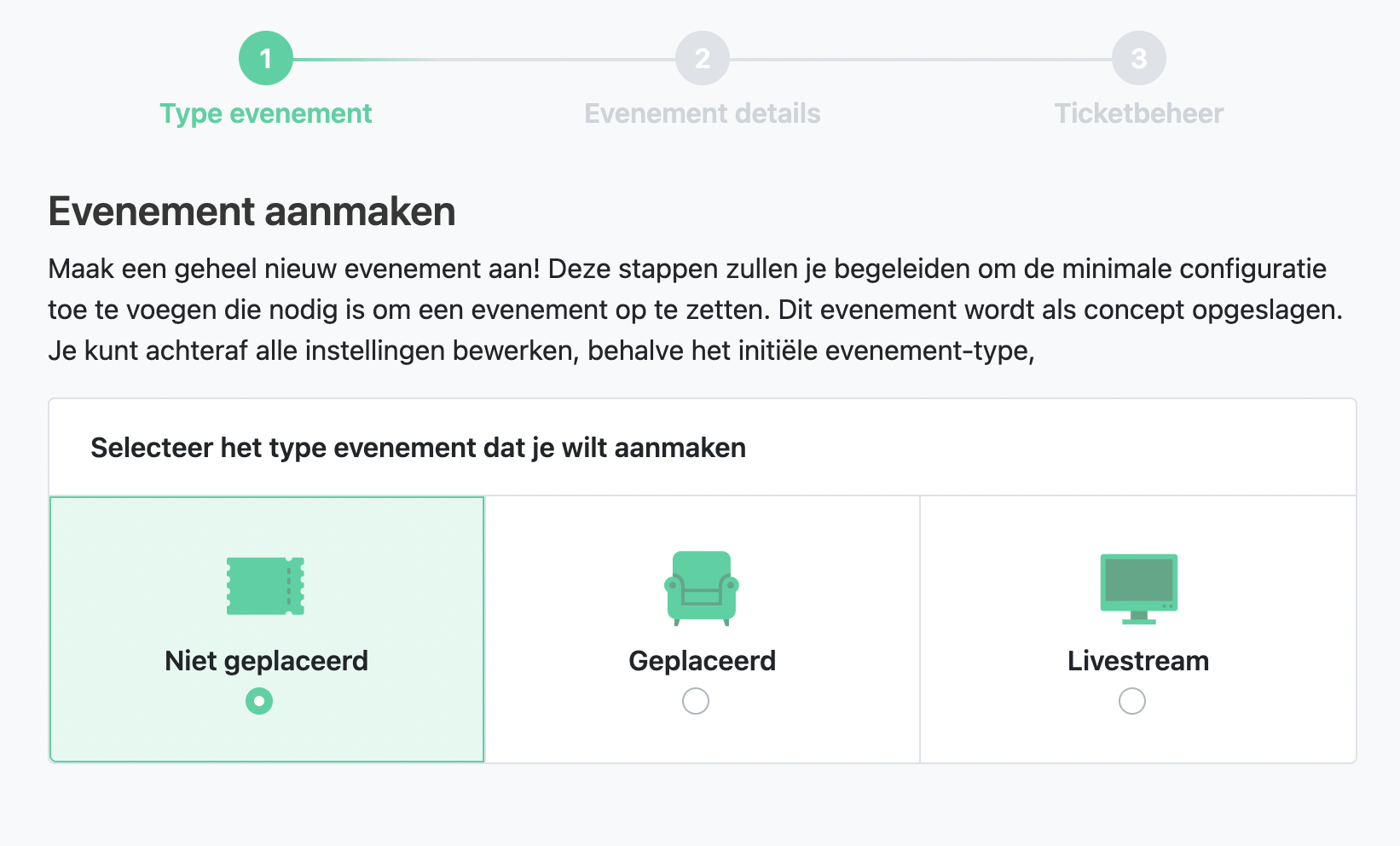Go to step 2 circle in wizard
This screenshot has height=846, width=1400.
click(703, 58)
